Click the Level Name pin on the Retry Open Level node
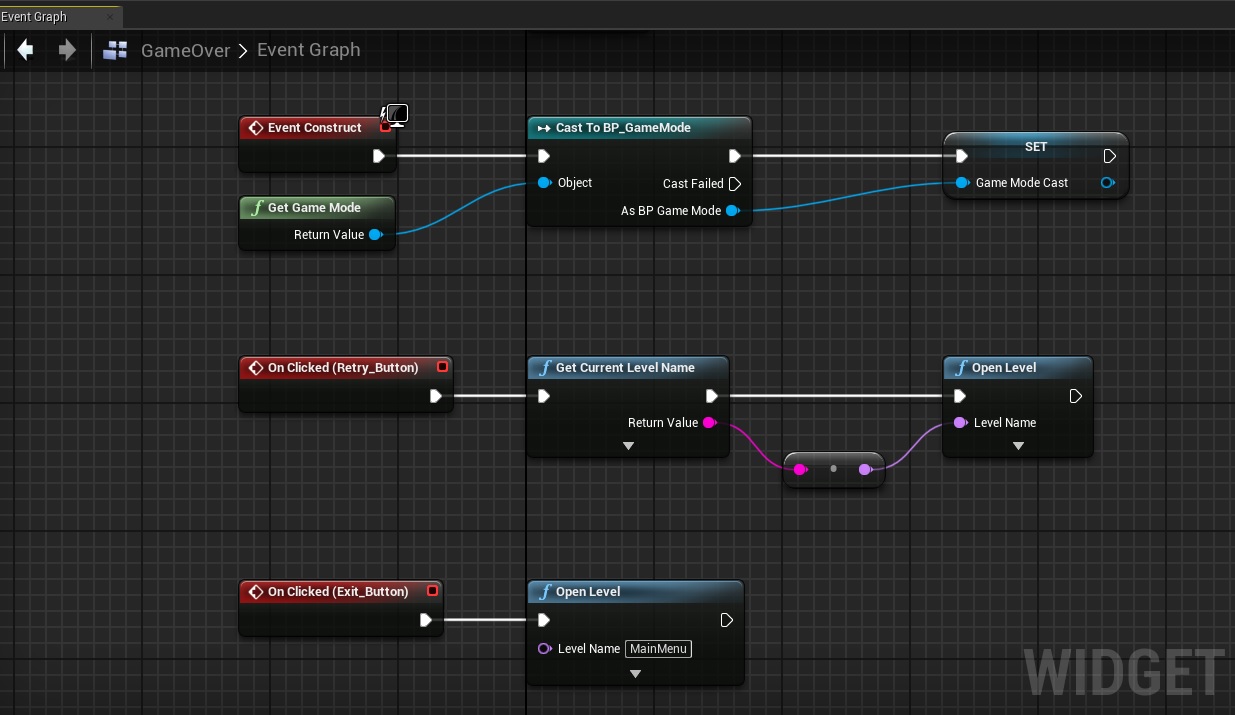The width and height of the screenshot is (1235, 715). pos(960,423)
